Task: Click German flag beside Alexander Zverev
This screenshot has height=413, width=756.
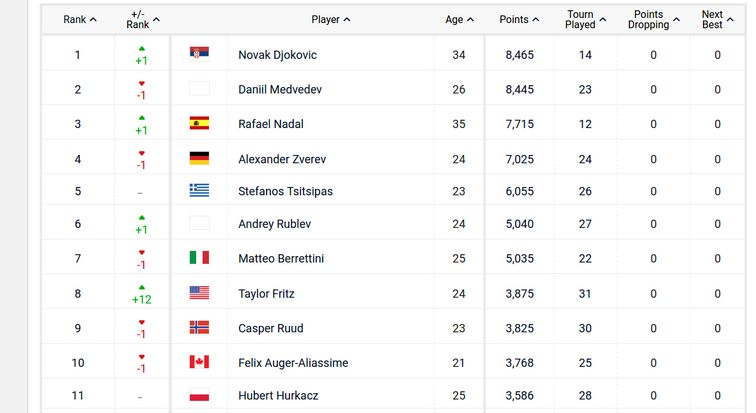Action: point(199,159)
